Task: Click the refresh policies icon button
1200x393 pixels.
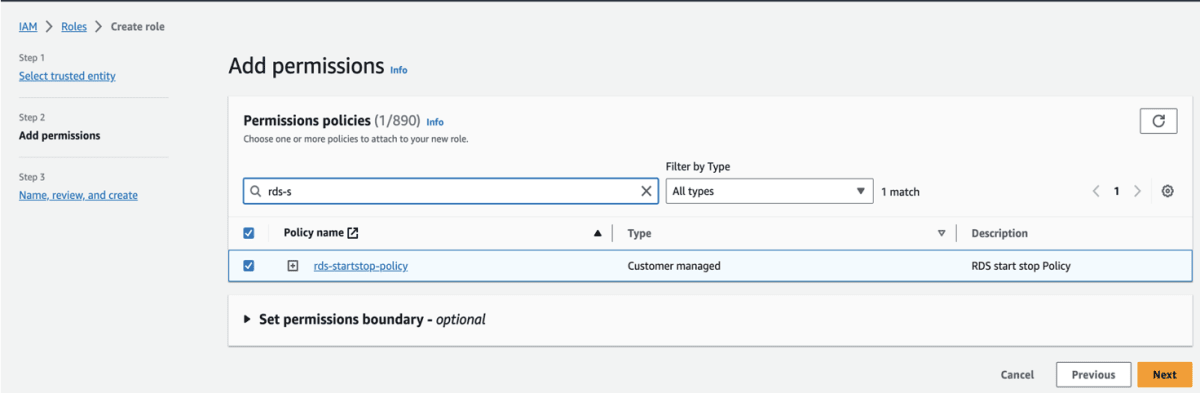Action: [x=1158, y=121]
